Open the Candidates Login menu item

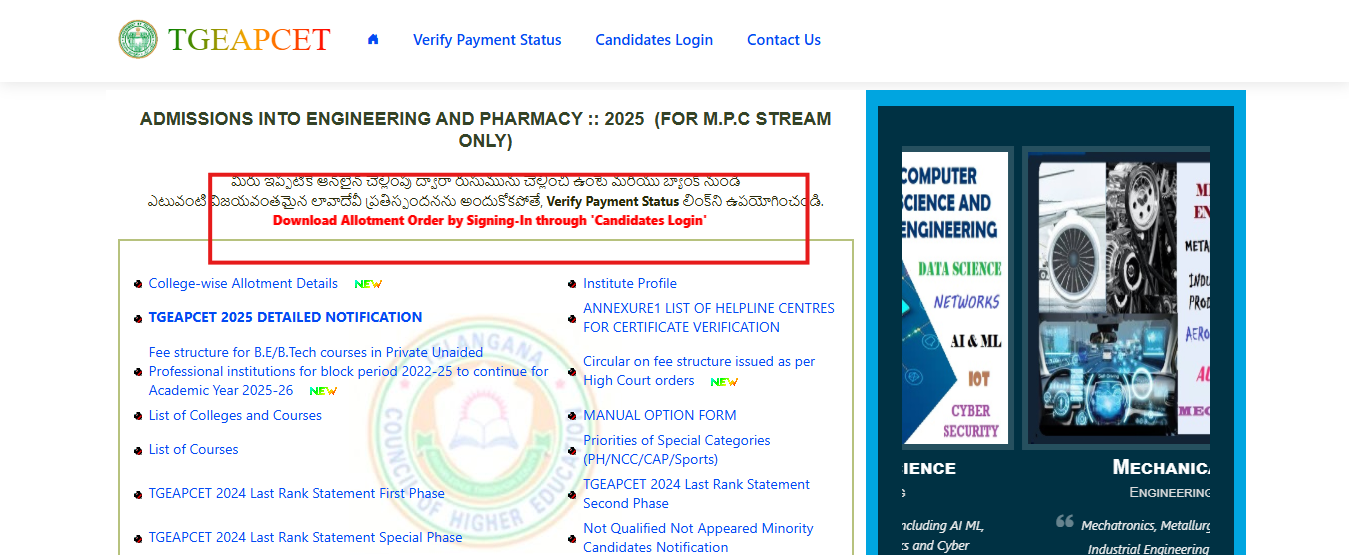tap(654, 40)
